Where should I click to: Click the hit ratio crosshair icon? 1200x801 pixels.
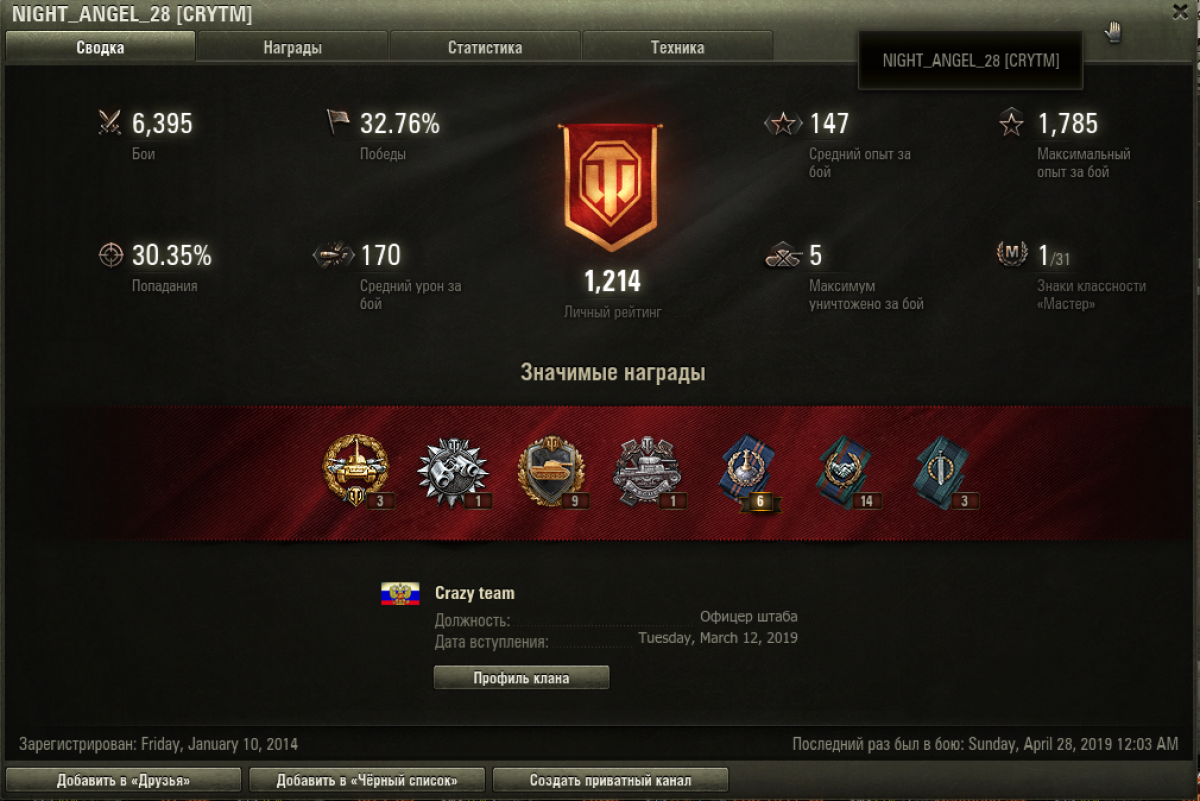click(110, 255)
